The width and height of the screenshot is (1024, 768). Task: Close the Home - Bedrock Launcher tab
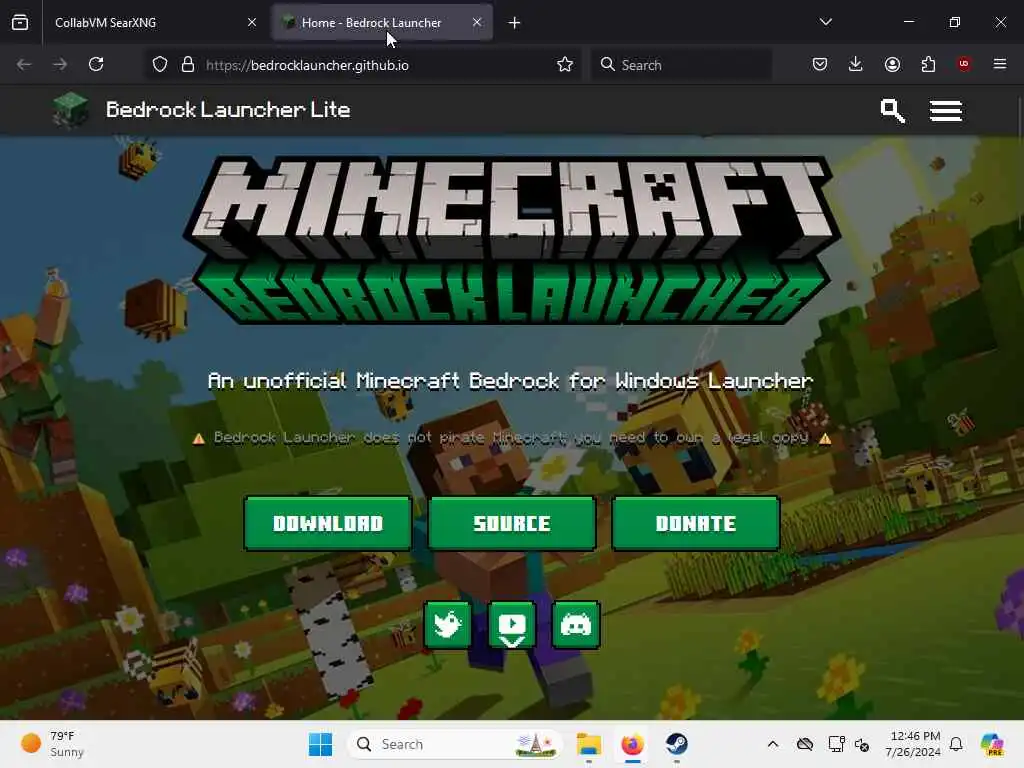477,22
